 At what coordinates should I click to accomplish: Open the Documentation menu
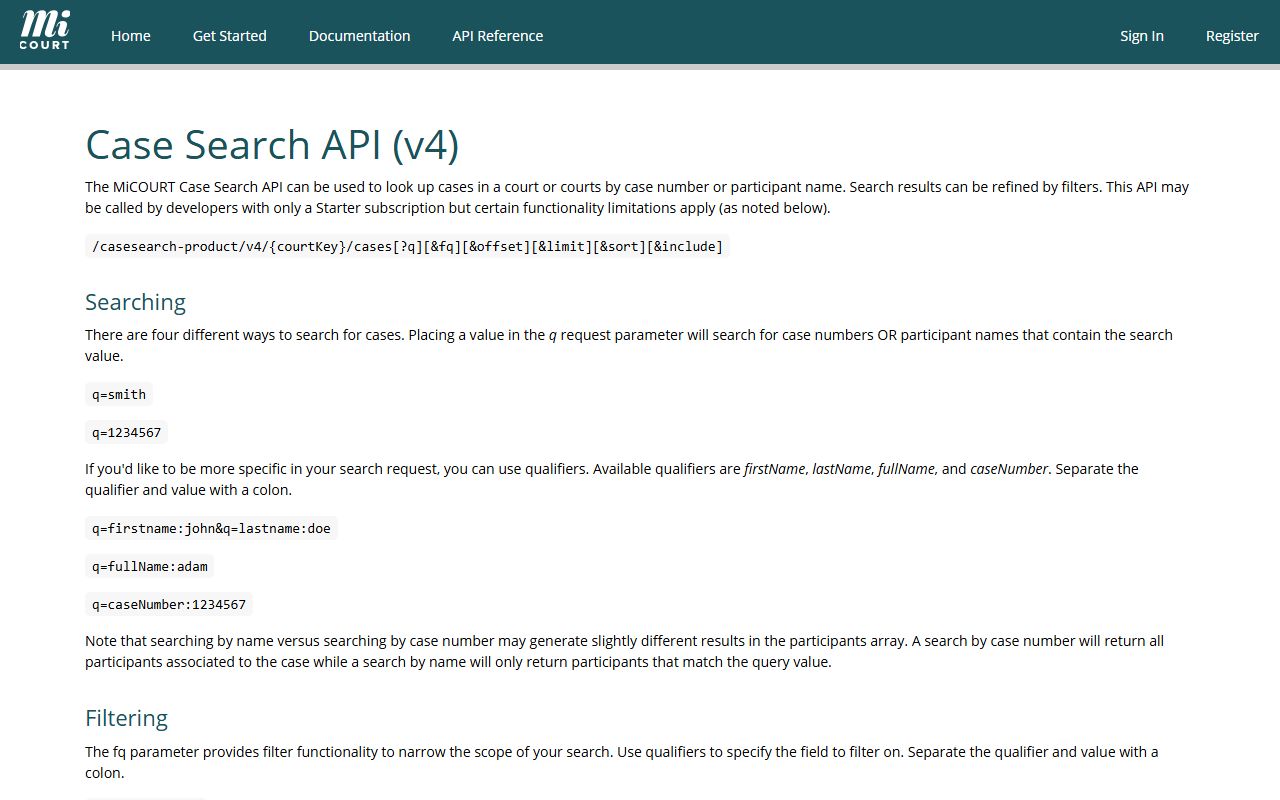tap(360, 36)
